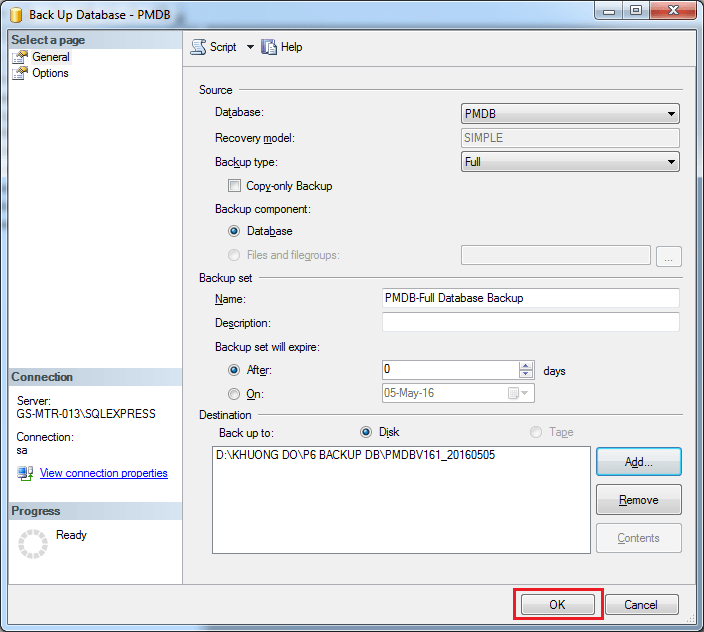
Task: Click the backup set Description field
Action: [530, 322]
